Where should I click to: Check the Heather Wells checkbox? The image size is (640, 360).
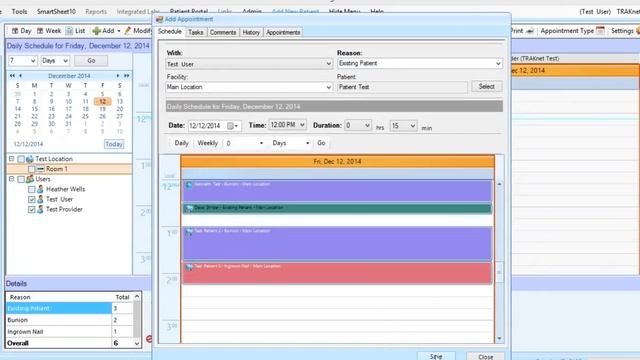(x=31, y=189)
